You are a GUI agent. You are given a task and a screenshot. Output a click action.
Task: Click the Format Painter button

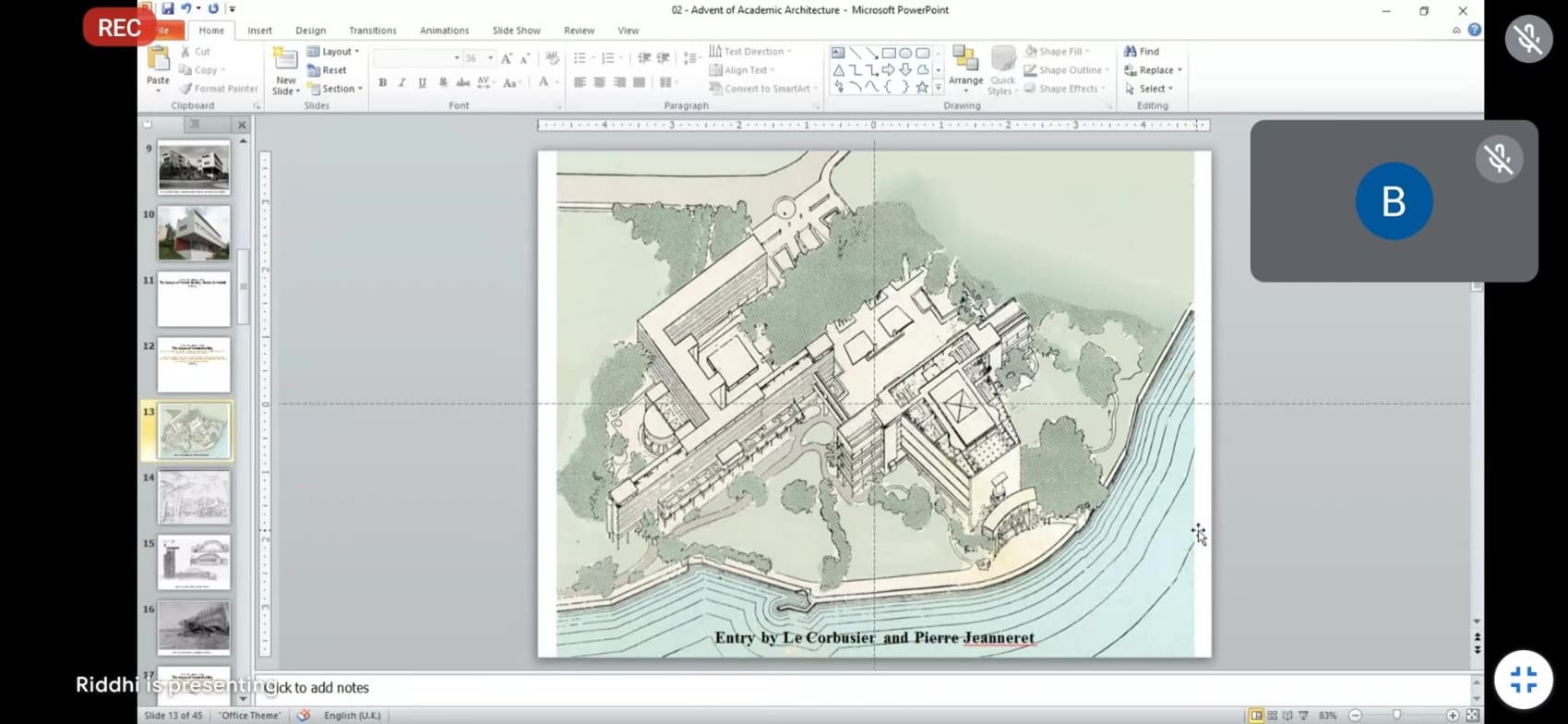click(x=219, y=89)
